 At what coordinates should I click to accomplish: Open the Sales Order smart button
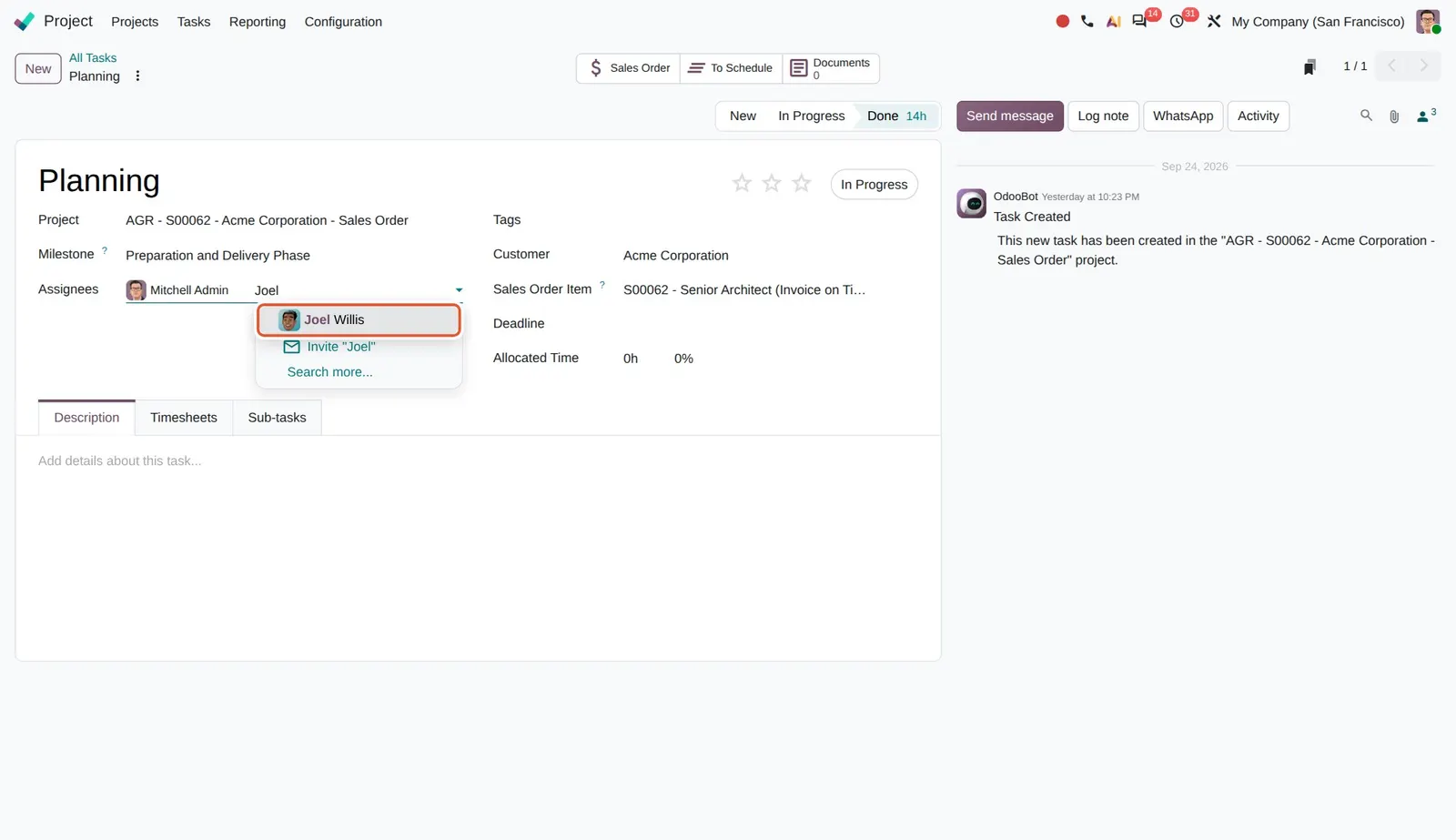click(x=628, y=68)
